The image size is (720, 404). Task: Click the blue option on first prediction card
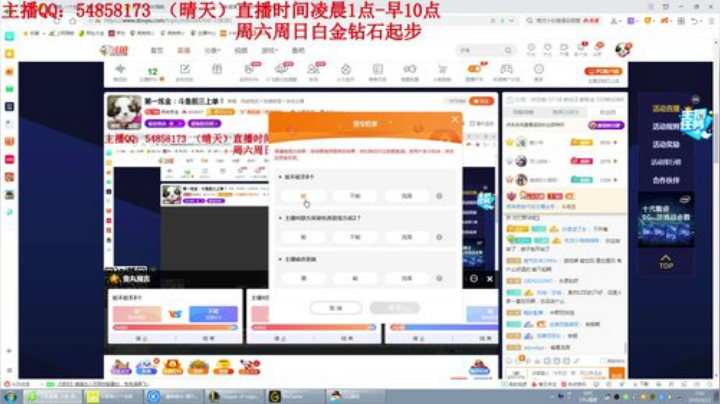pyautogui.click(x=213, y=314)
